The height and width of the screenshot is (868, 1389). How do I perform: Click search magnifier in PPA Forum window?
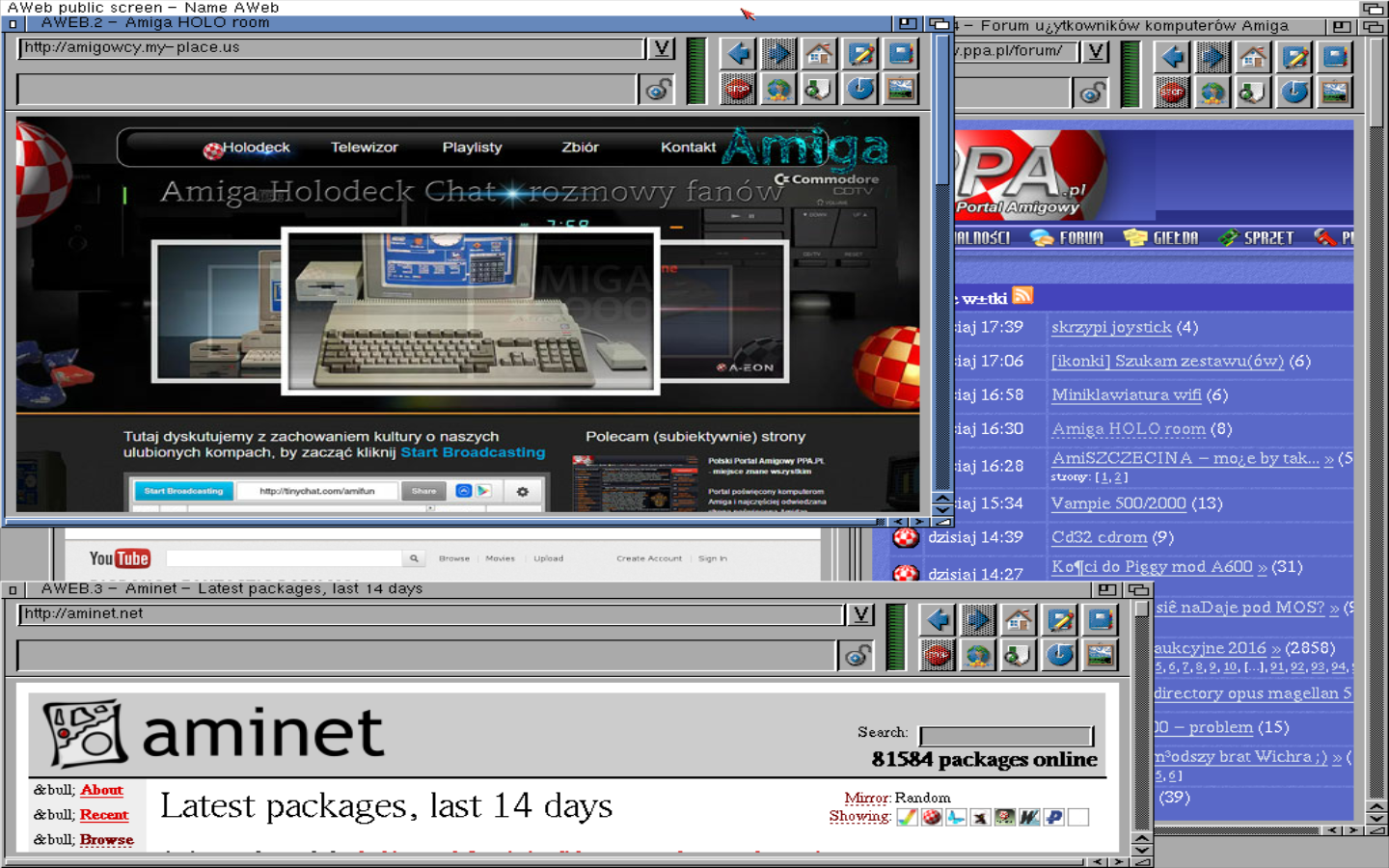pyautogui.click(x=1254, y=93)
